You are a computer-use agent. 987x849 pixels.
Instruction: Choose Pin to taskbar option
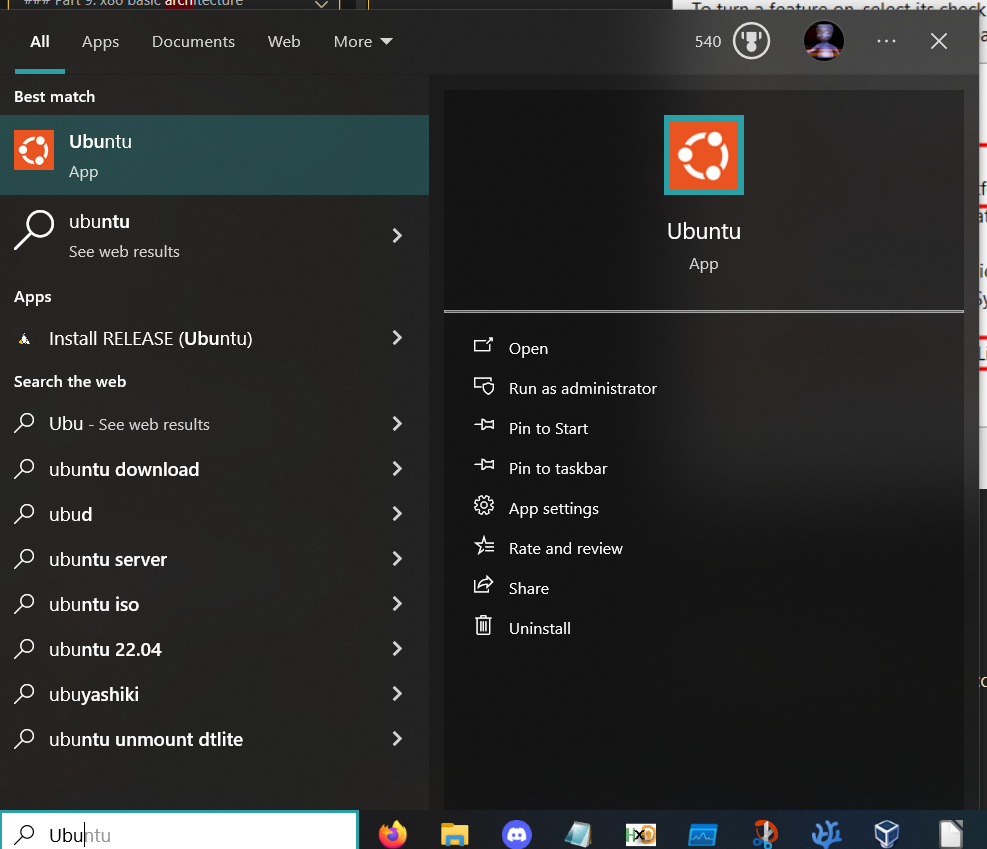(x=557, y=468)
